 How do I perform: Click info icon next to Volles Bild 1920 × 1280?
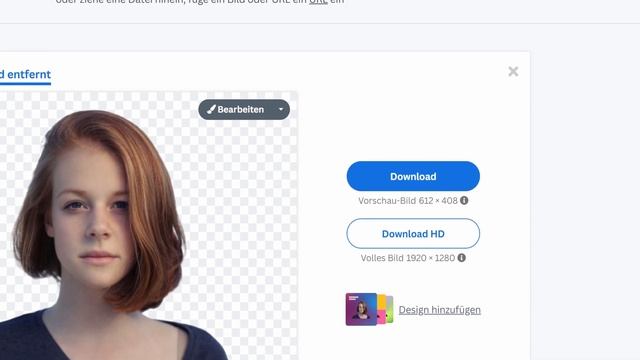pyautogui.click(x=462, y=258)
